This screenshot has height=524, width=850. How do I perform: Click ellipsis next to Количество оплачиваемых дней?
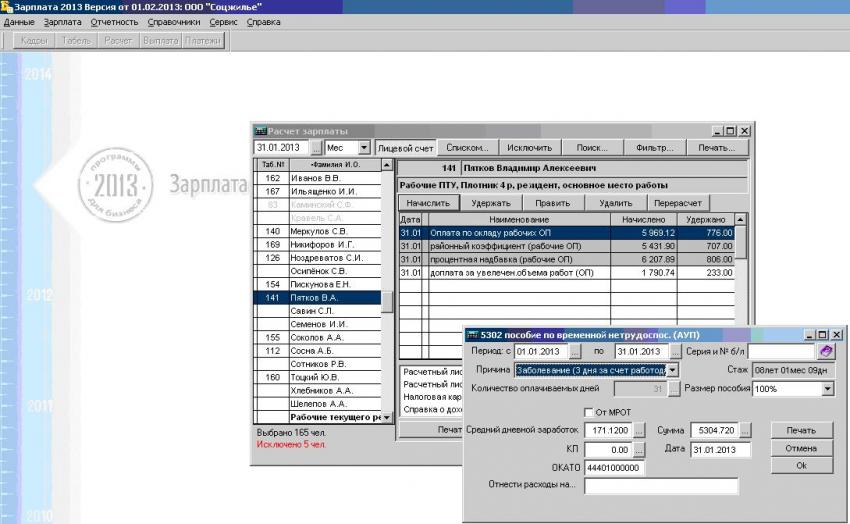tap(673, 389)
